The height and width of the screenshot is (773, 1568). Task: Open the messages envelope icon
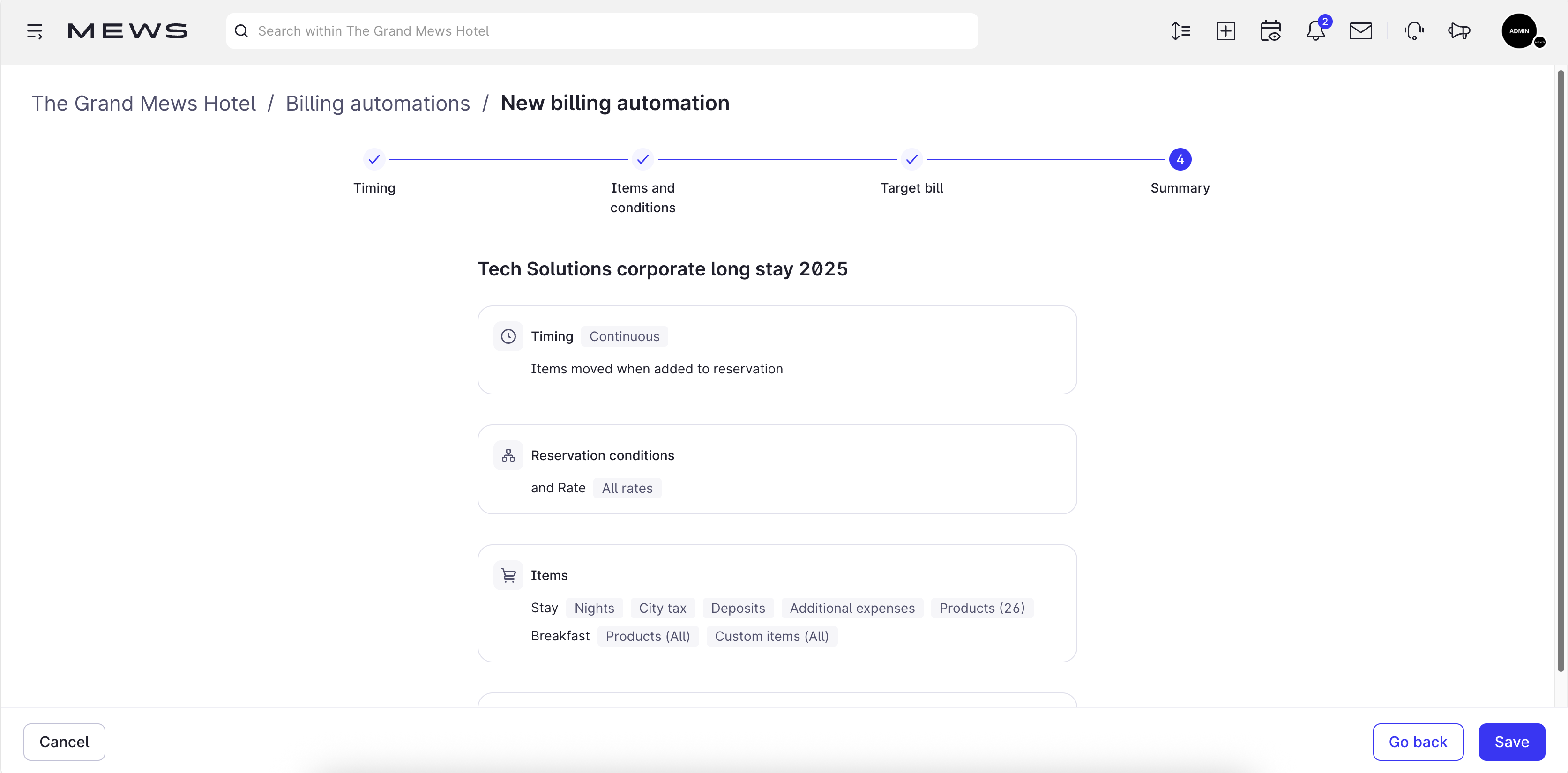point(1360,31)
